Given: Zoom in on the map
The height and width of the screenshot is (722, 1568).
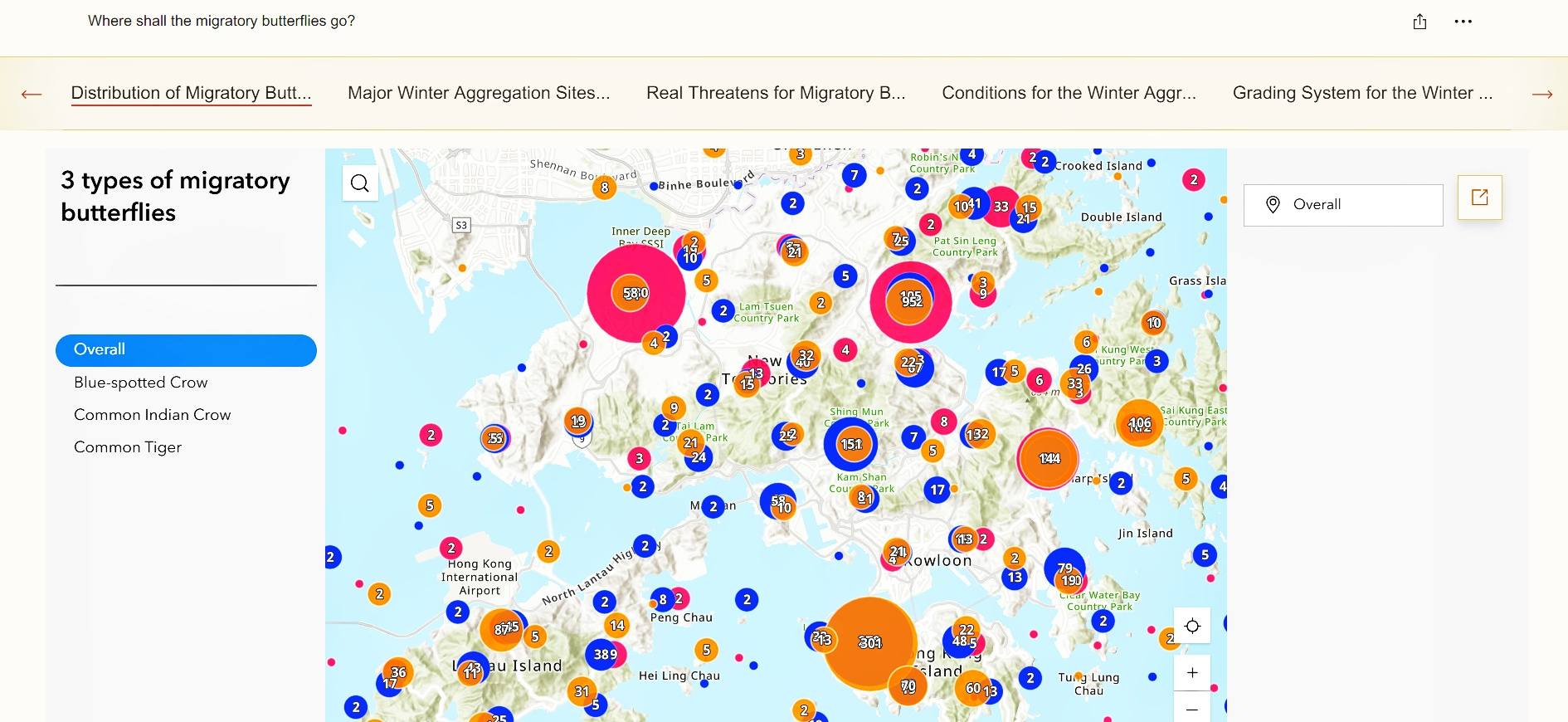Looking at the screenshot, I should click(1192, 672).
